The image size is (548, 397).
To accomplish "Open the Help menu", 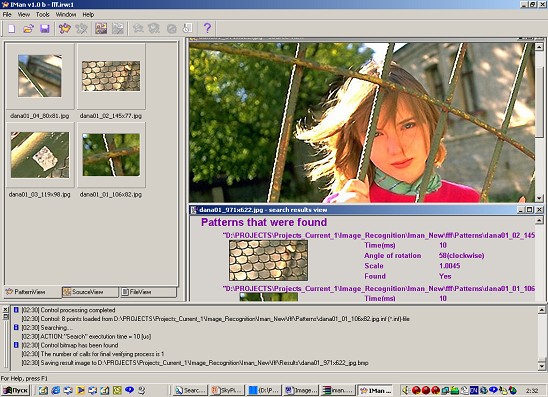I will click(x=88, y=15).
